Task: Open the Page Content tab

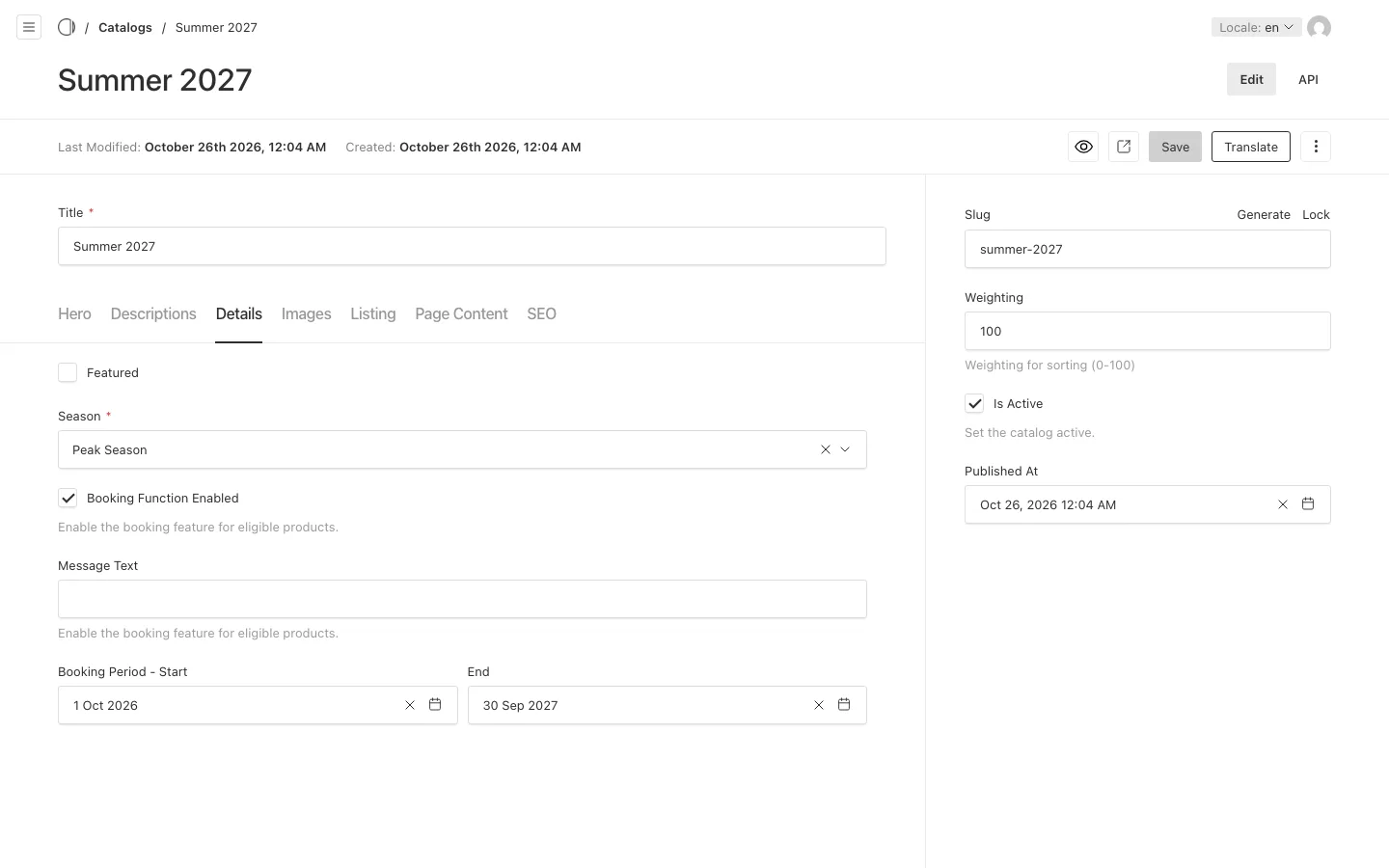Action: (x=461, y=313)
